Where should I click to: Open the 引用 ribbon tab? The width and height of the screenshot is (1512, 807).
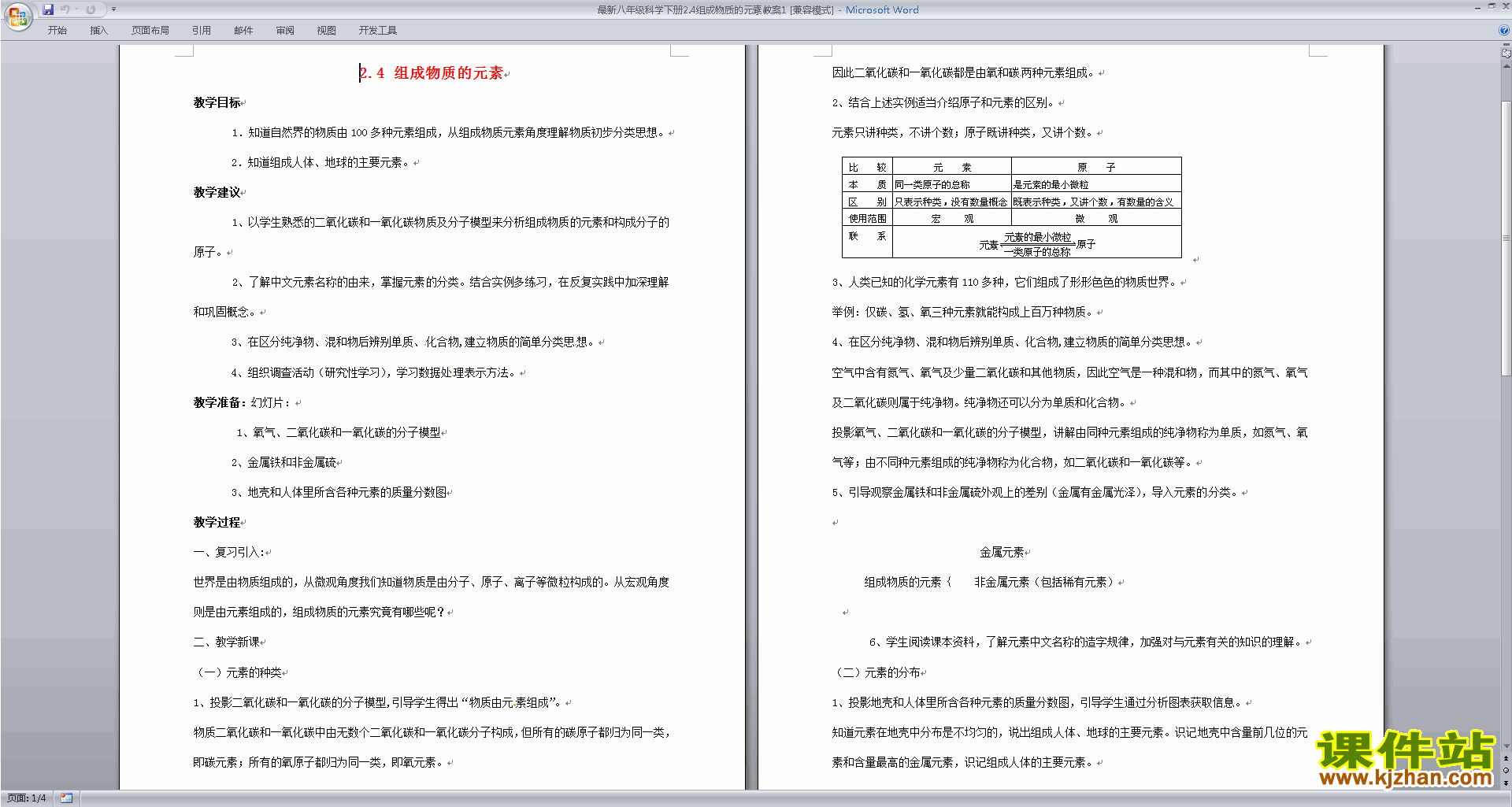(x=202, y=31)
